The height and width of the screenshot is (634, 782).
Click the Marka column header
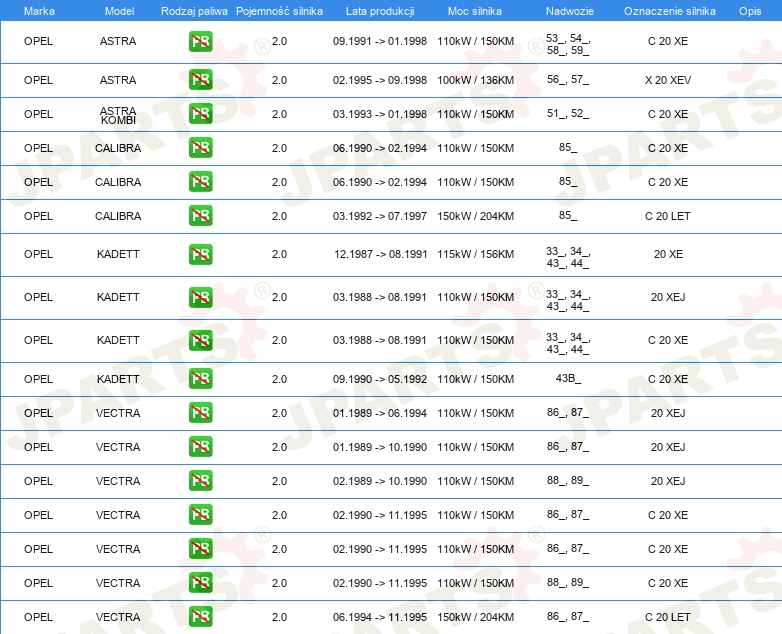click(39, 11)
